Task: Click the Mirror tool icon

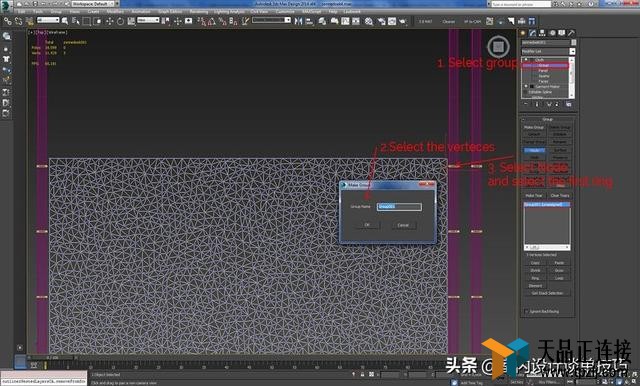Action: point(298,21)
